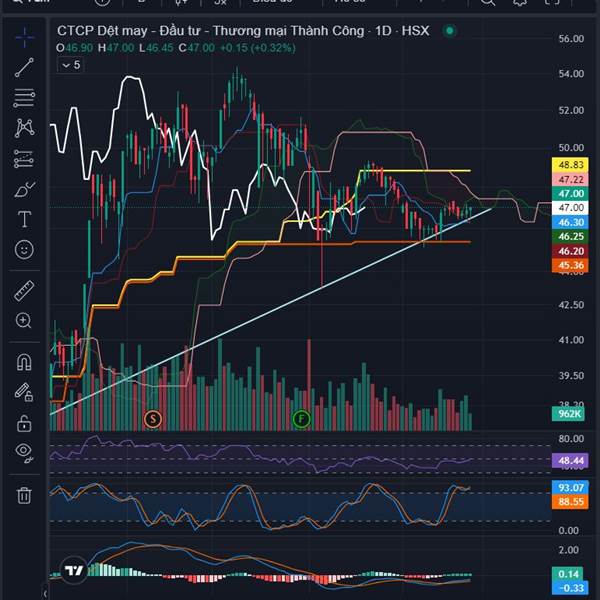Click the orange 88.55 stochastic label
Viewport: 600px width, 600px height.
(570, 502)
